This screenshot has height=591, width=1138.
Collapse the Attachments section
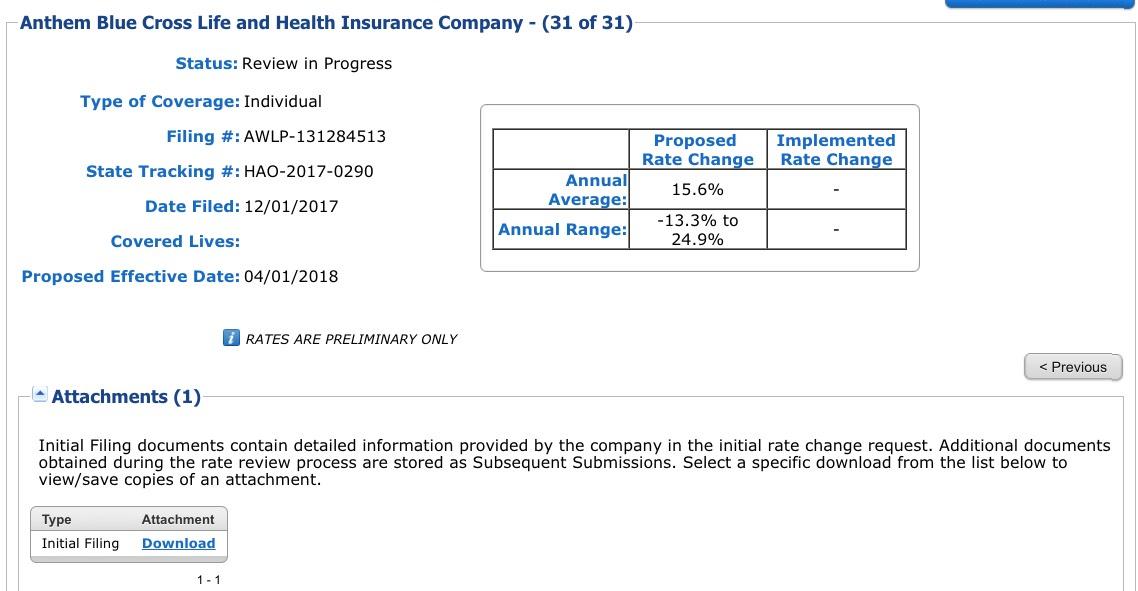pos(40,395)
